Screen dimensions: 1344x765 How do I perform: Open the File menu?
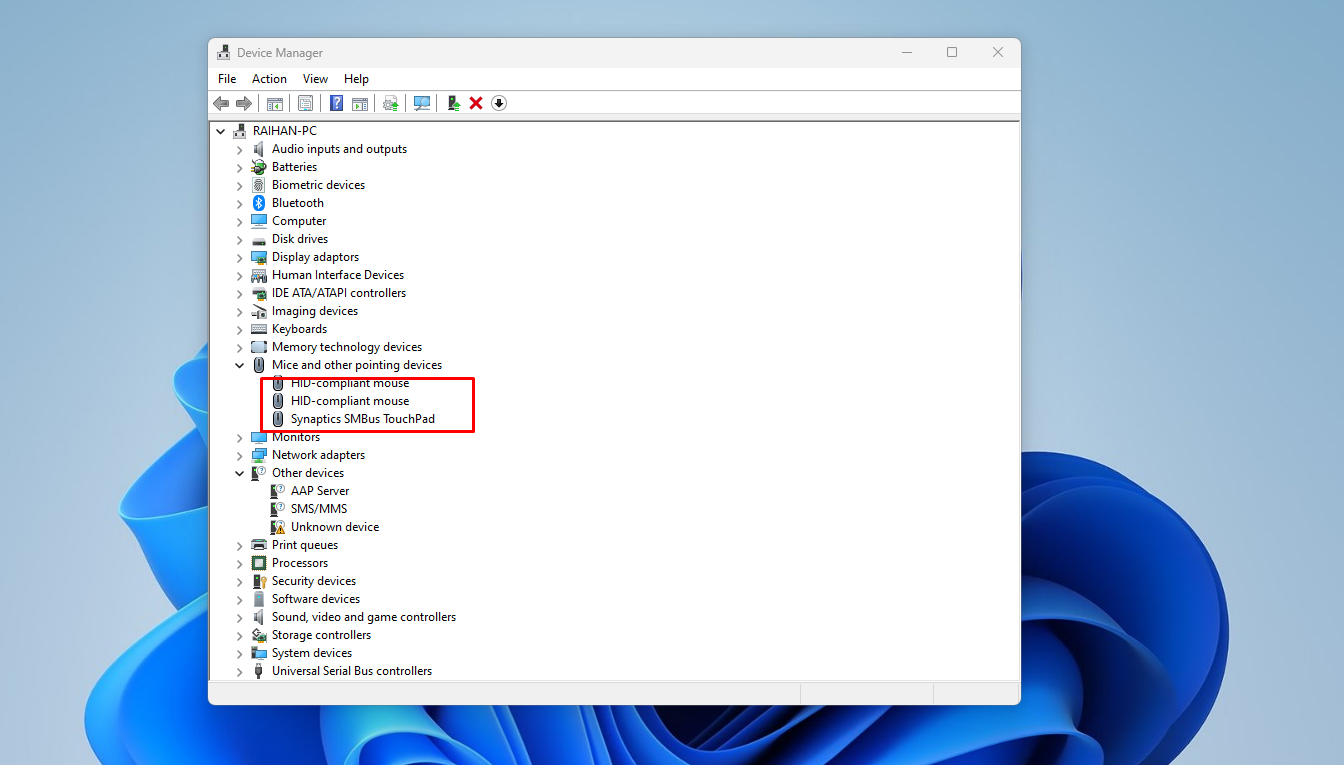coord(227,79)
